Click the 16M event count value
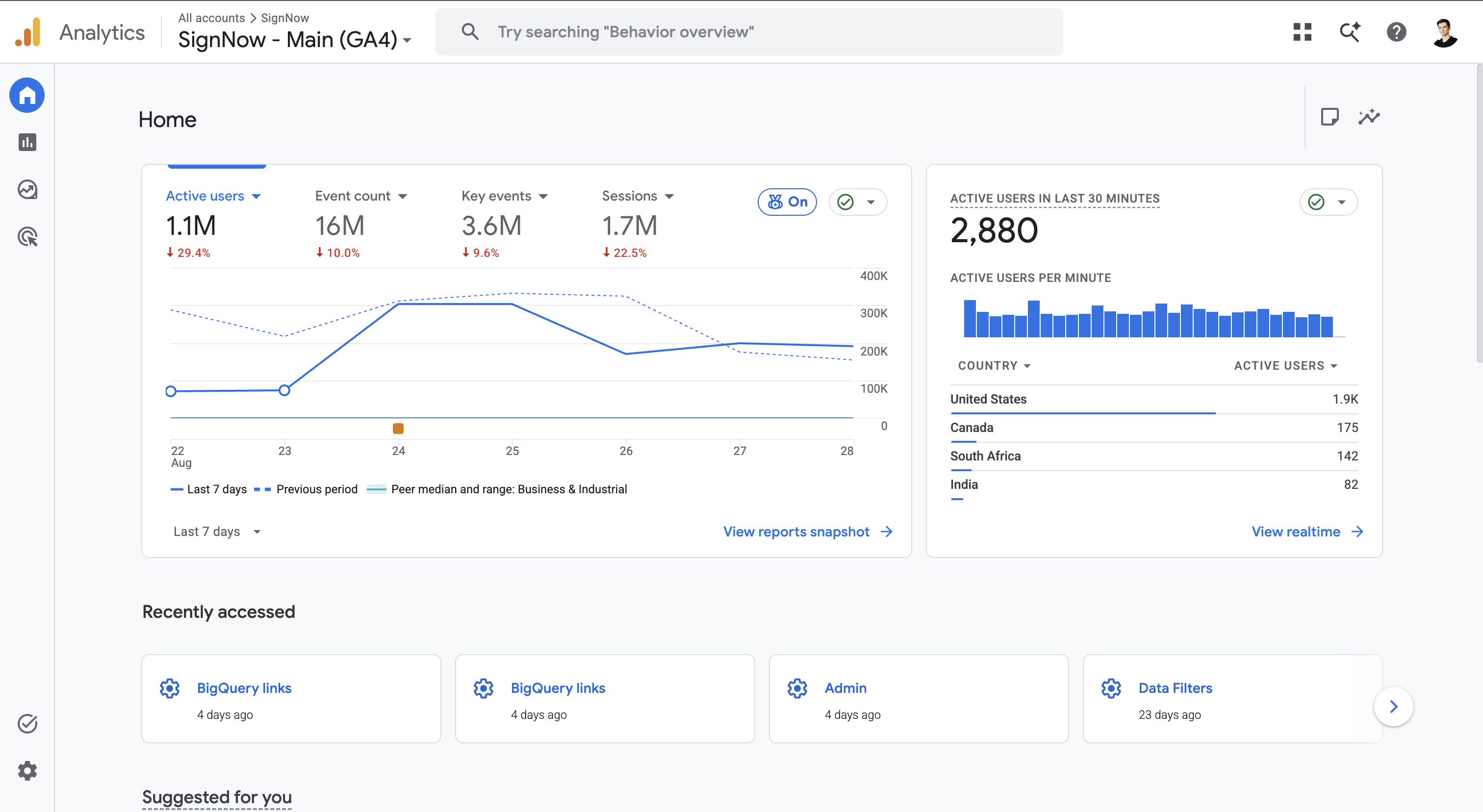This screenshot has height=812, width=1483. pyautogui.click(x=340, y=226)
